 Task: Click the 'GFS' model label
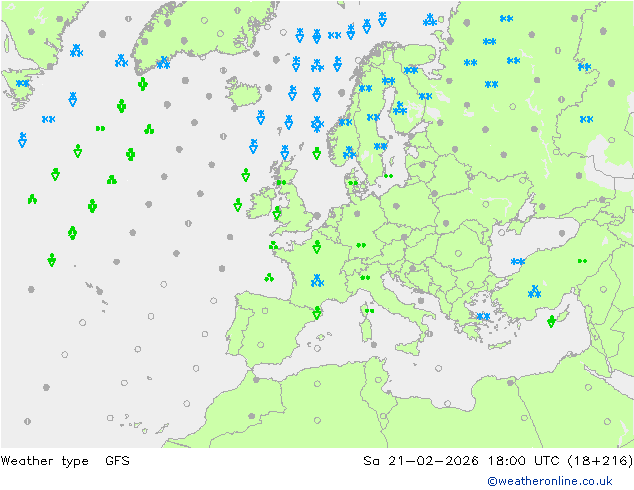117,461
